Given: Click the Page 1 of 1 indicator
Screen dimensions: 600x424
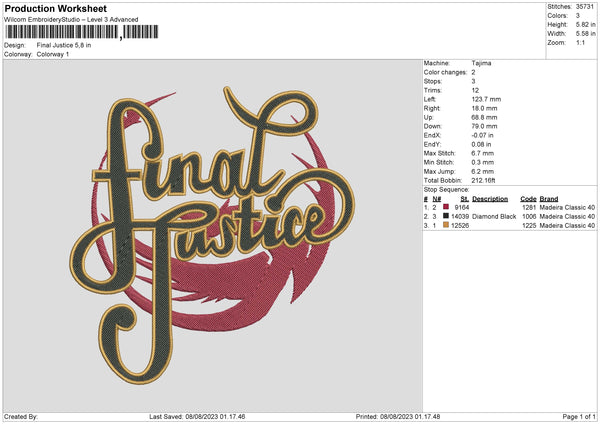Looking at the screenshot, I should pyautogui.click(x=579, y=416).
